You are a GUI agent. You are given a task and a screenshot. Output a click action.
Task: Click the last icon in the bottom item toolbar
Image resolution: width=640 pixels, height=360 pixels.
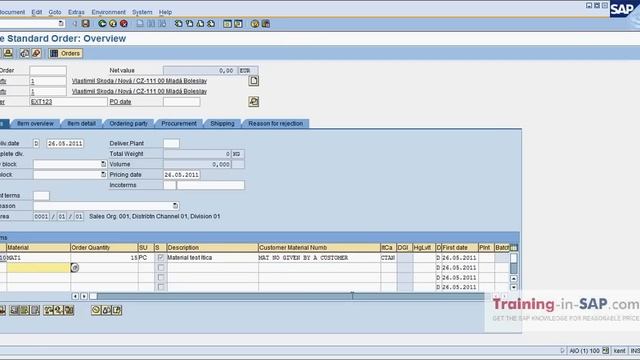(117, 310)
